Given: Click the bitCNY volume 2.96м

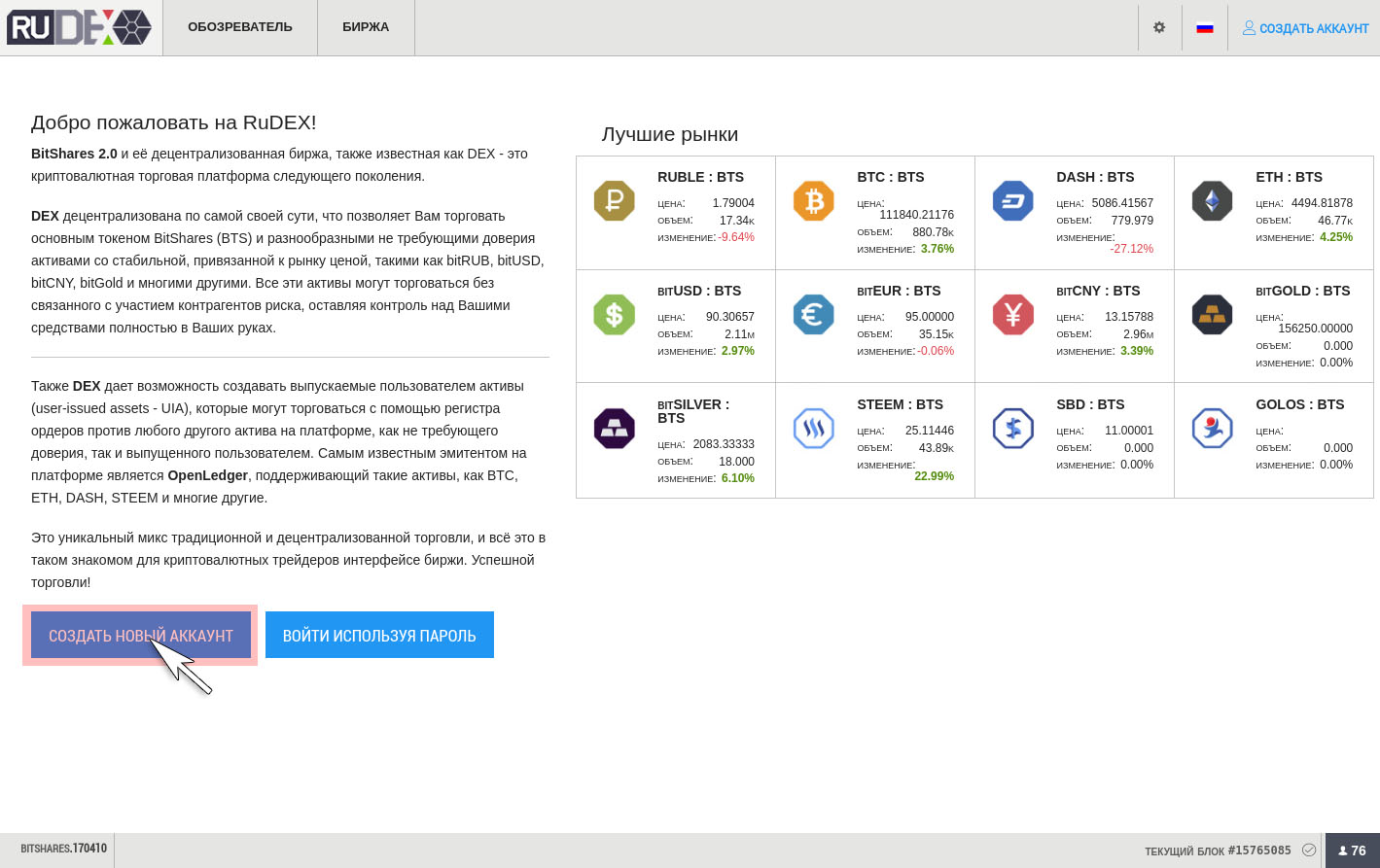Looking at the screenshot, I should 1138,334.
